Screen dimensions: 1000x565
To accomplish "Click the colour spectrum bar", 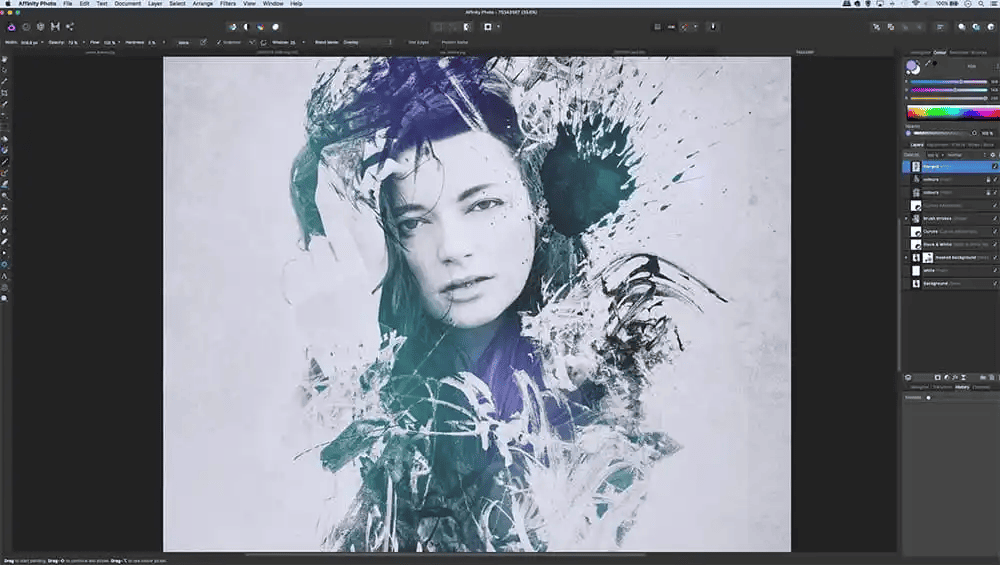I will pyautogui.click(x=953, y=113).
